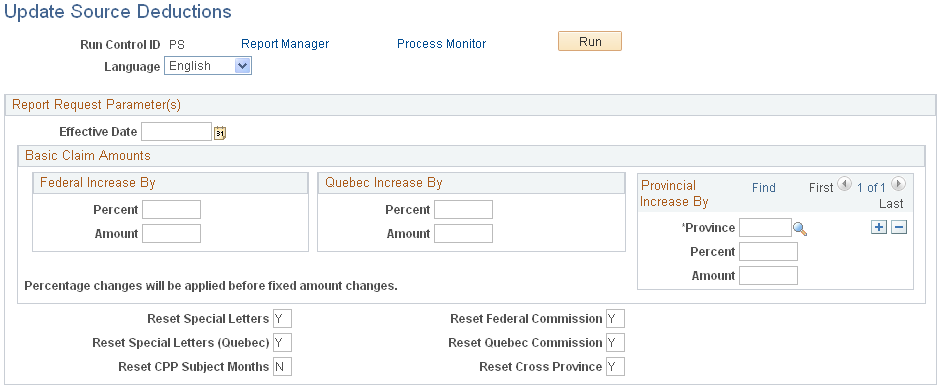The width and height of the screenshot is (940, 388).
Task: Click the 'Update Source Deductions' page title
Action: pos(118,12)
